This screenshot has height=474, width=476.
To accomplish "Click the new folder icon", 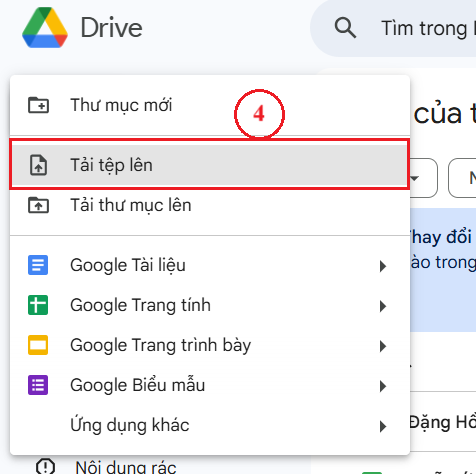I will pyautogui.click(x=38, y=105).
